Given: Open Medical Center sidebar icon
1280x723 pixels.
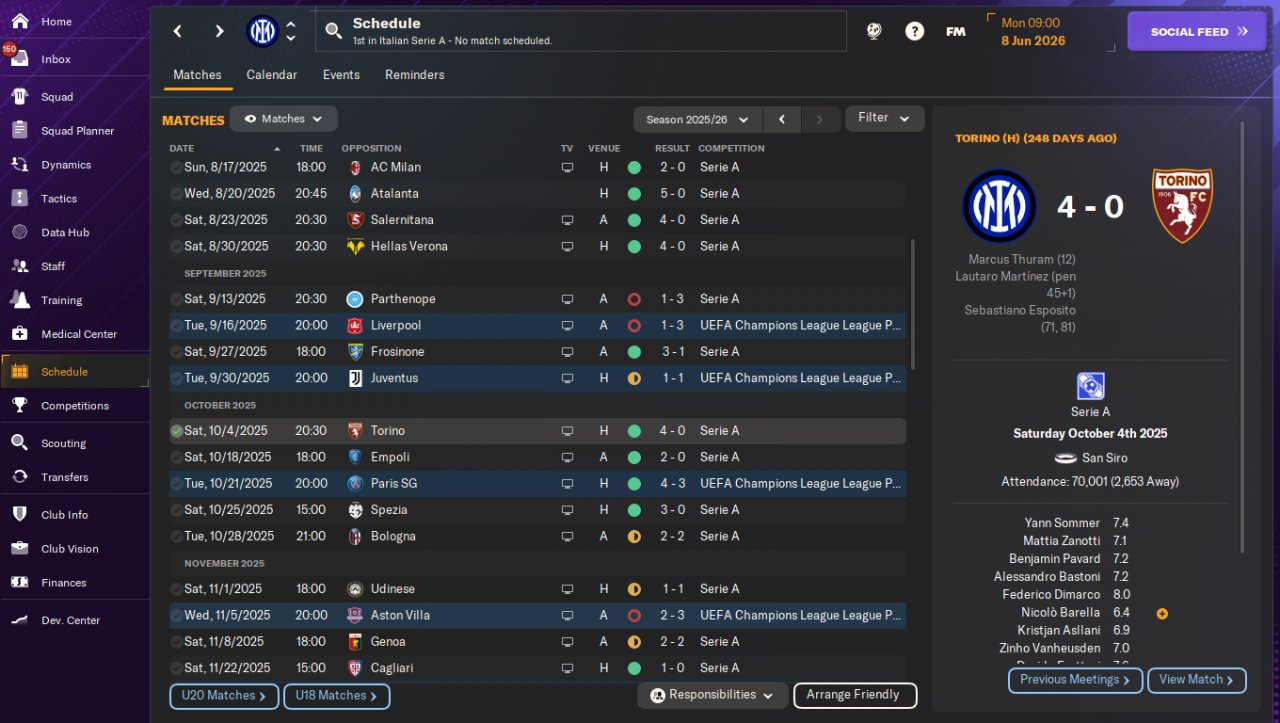Looking at the screenshot, I should tap(19, 334).
